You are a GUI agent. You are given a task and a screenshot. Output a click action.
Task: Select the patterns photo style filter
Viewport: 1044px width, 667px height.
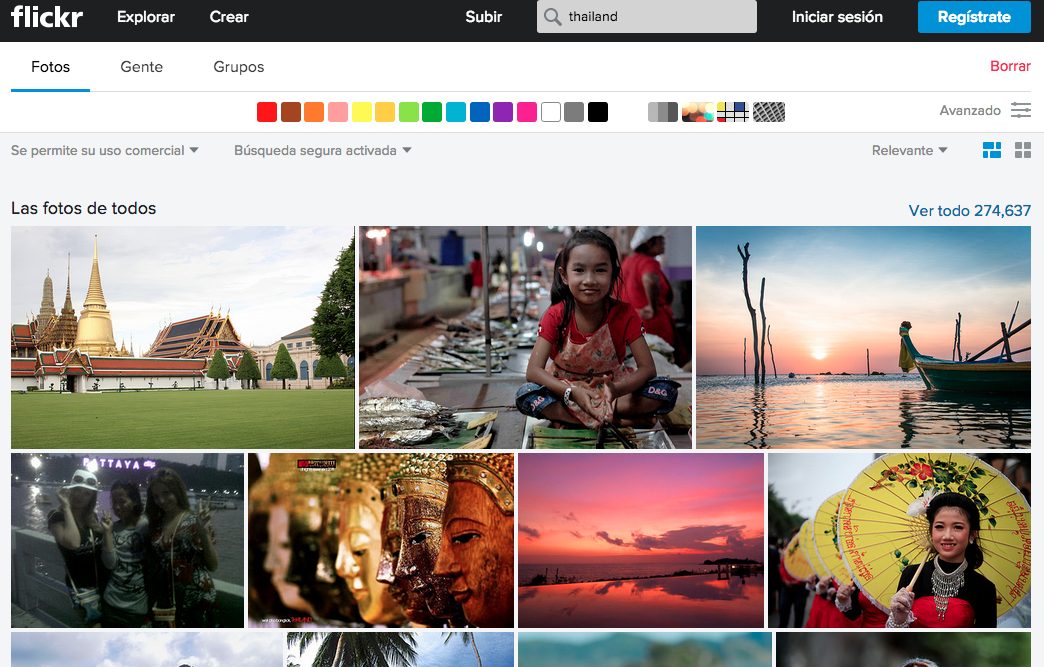768,112
